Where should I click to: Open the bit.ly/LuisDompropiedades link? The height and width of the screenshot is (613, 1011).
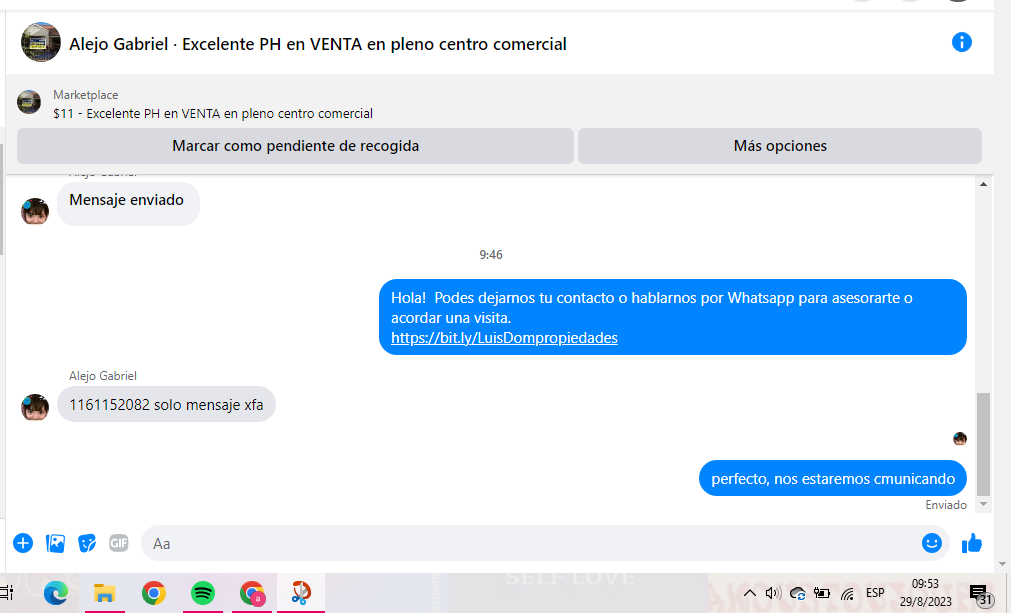(x=504, y=338)
